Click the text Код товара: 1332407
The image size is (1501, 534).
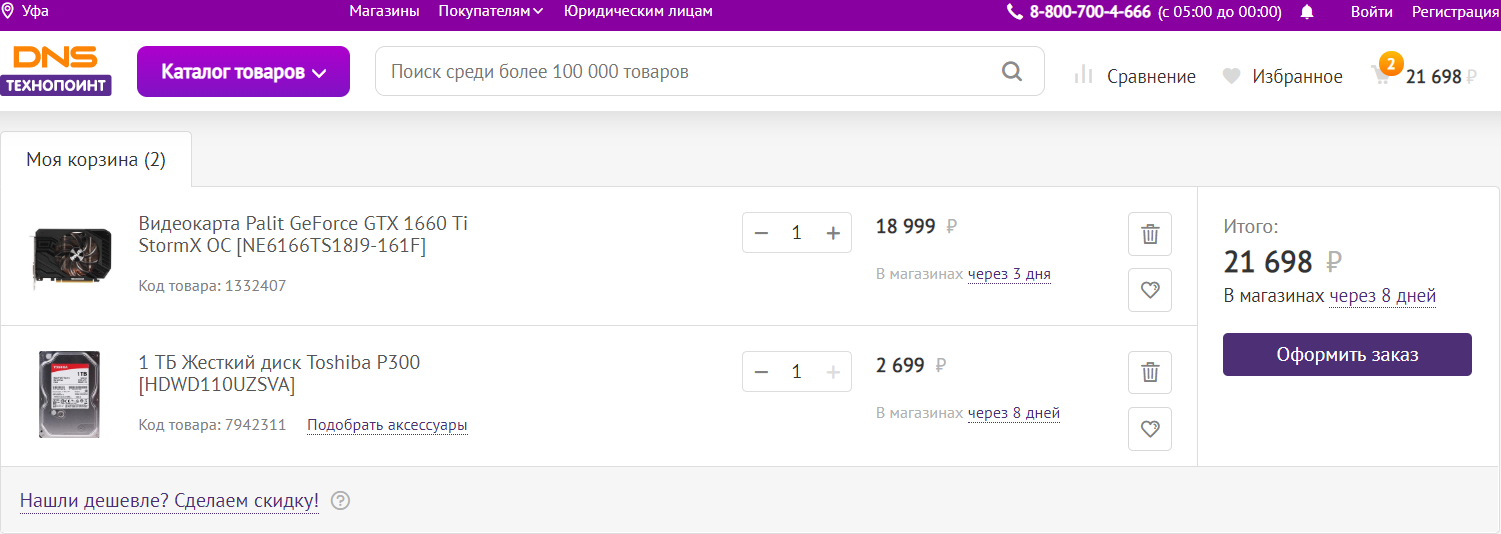[x=212, y=286]
